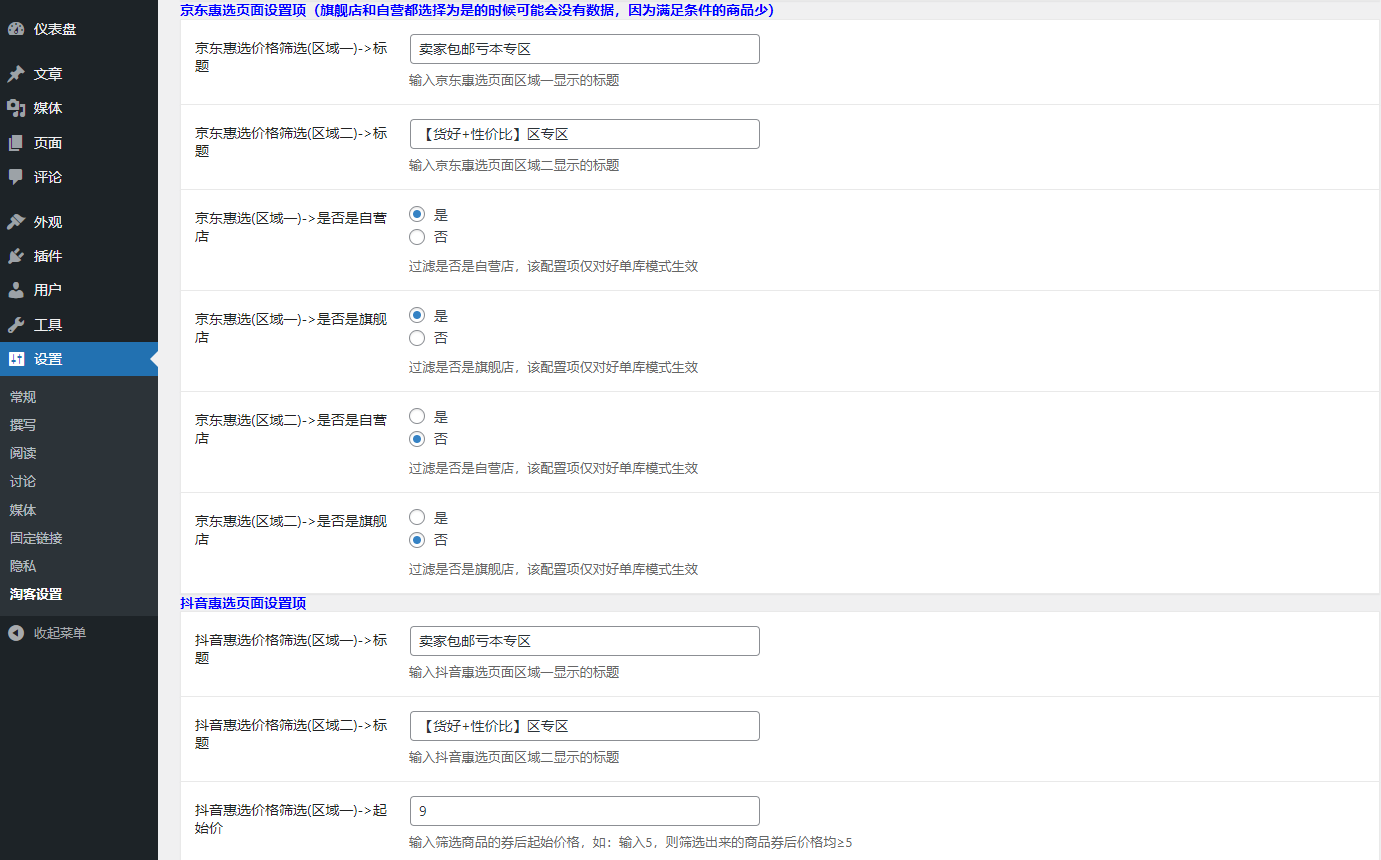Screen dimensions: 1381x860
Task: Click the 卖家包邮亏本专区 title input field
Action: point(584,48)
